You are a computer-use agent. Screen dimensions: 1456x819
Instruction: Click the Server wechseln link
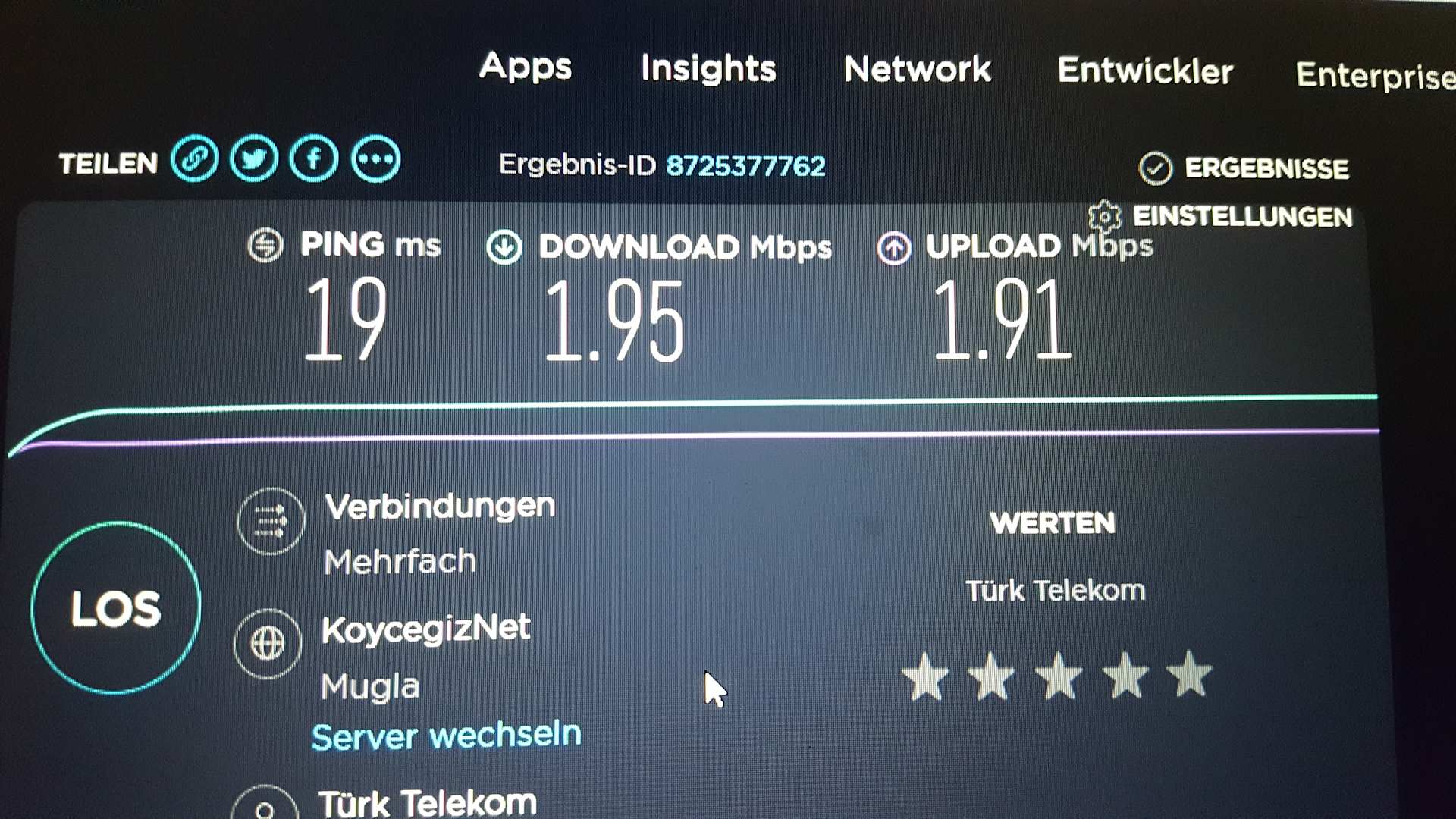click(x=446, y=736)
